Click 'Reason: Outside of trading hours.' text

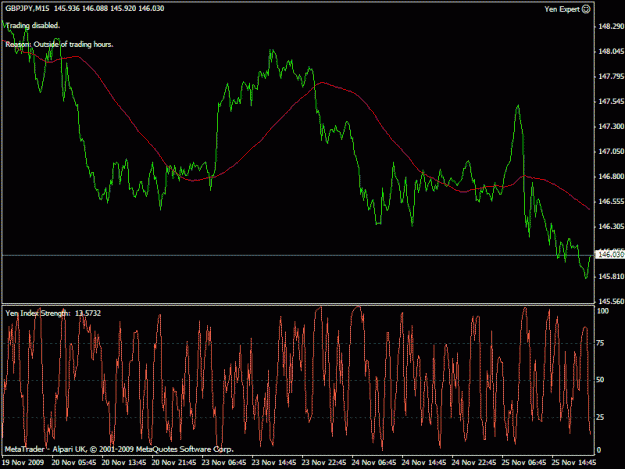click(59, 44)
